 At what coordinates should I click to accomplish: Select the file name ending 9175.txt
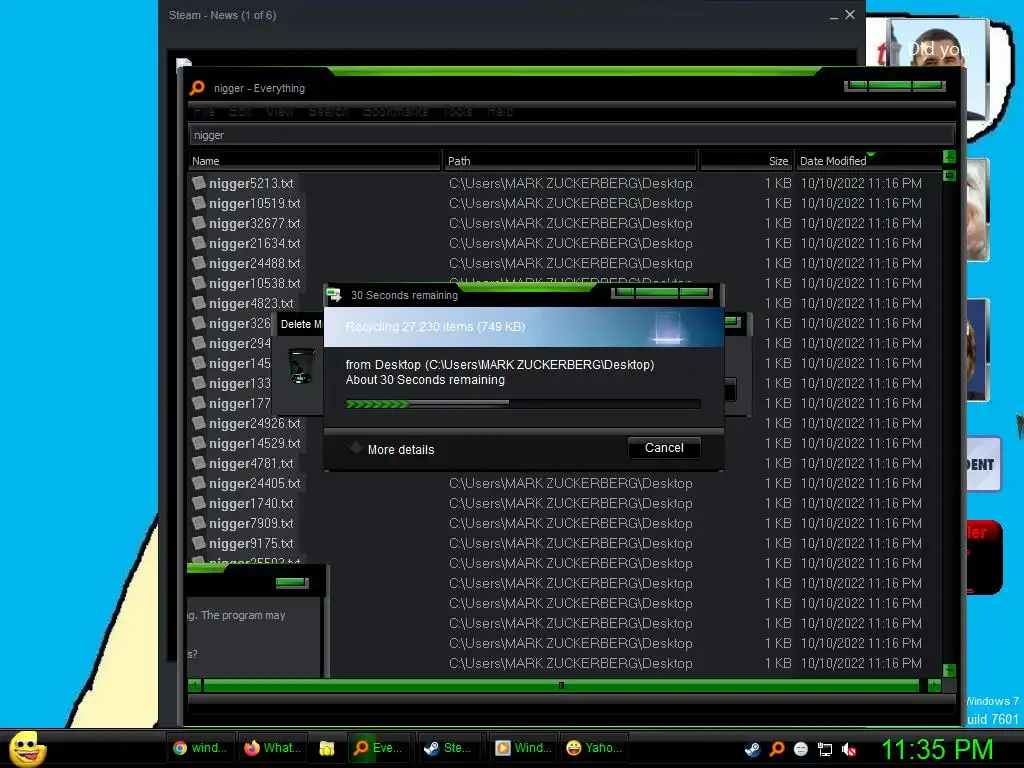[251, 543]
